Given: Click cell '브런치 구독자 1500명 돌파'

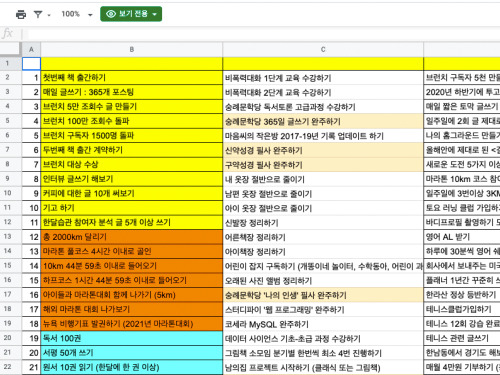Looking at the screenshot, I should [132, 136].
